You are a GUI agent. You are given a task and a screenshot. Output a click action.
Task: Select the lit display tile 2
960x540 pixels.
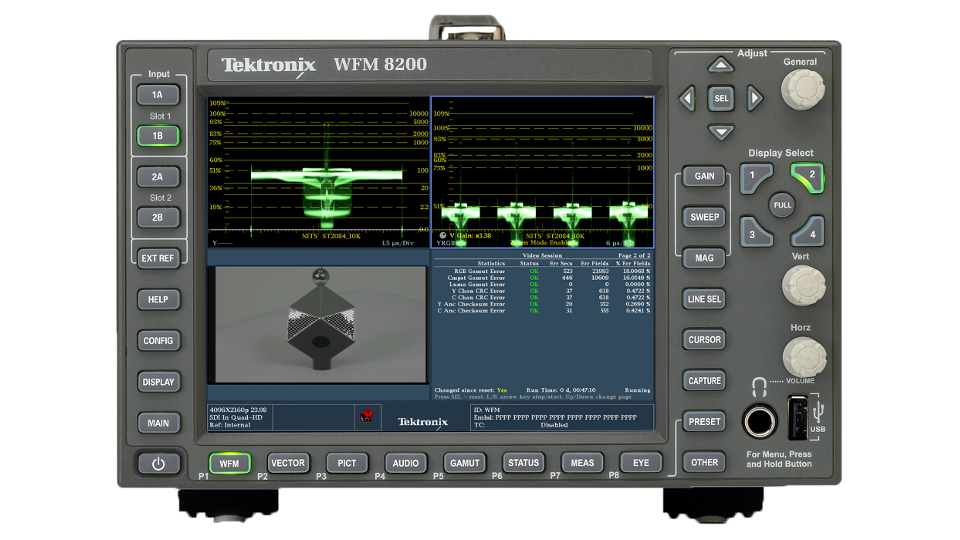(x=808, y=178)
